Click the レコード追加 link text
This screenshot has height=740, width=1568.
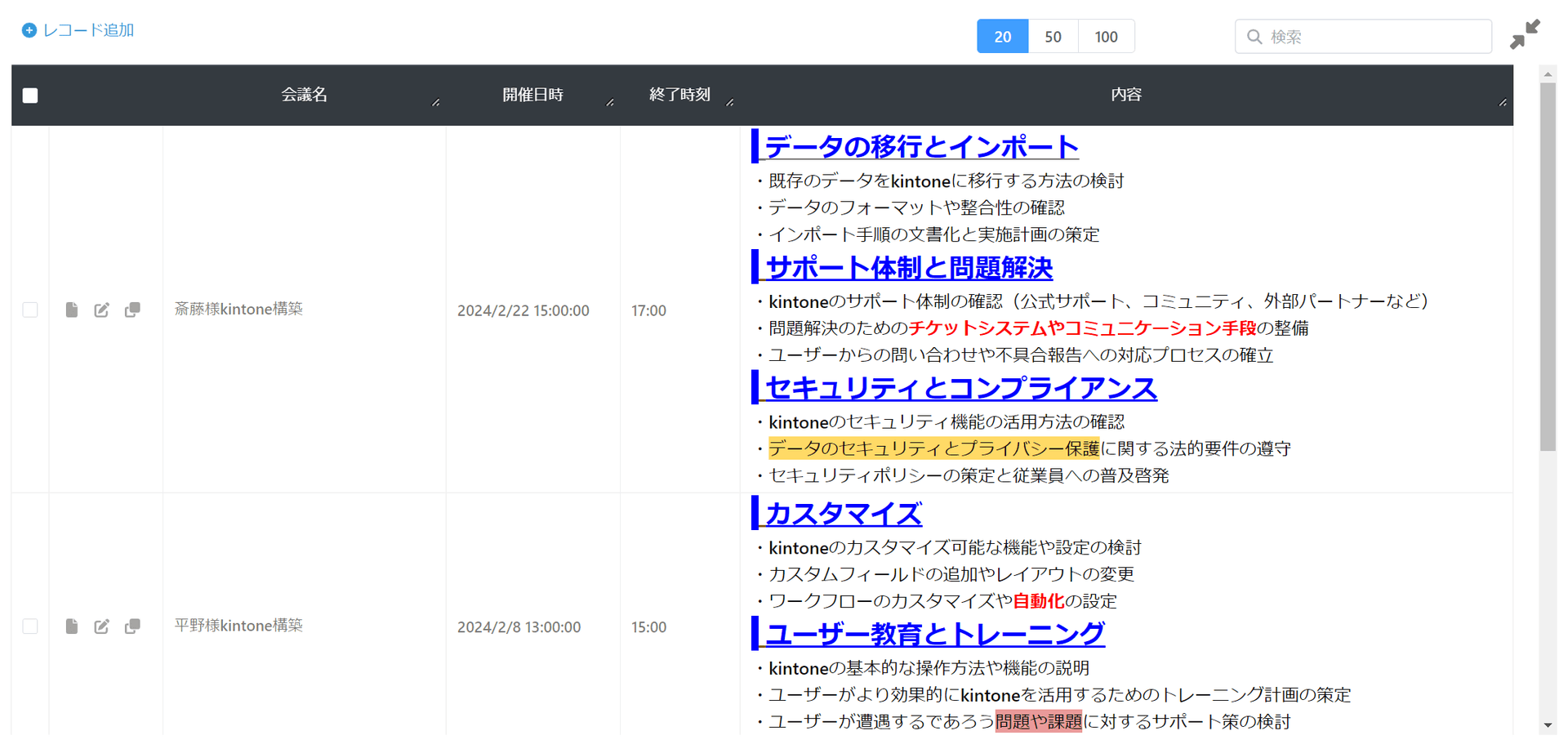(88, 30)
